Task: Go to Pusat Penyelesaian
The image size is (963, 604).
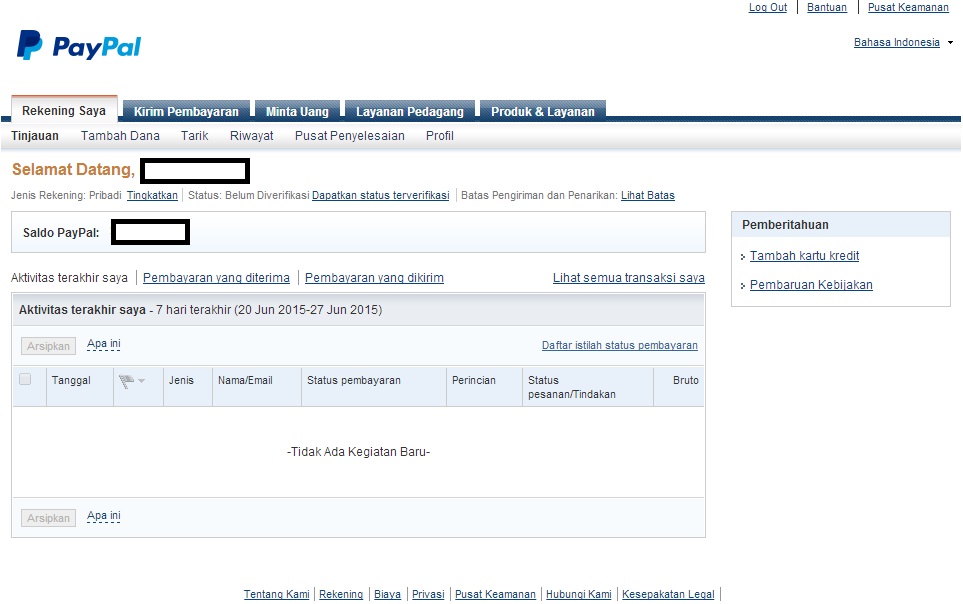Action: pos(349,136)
